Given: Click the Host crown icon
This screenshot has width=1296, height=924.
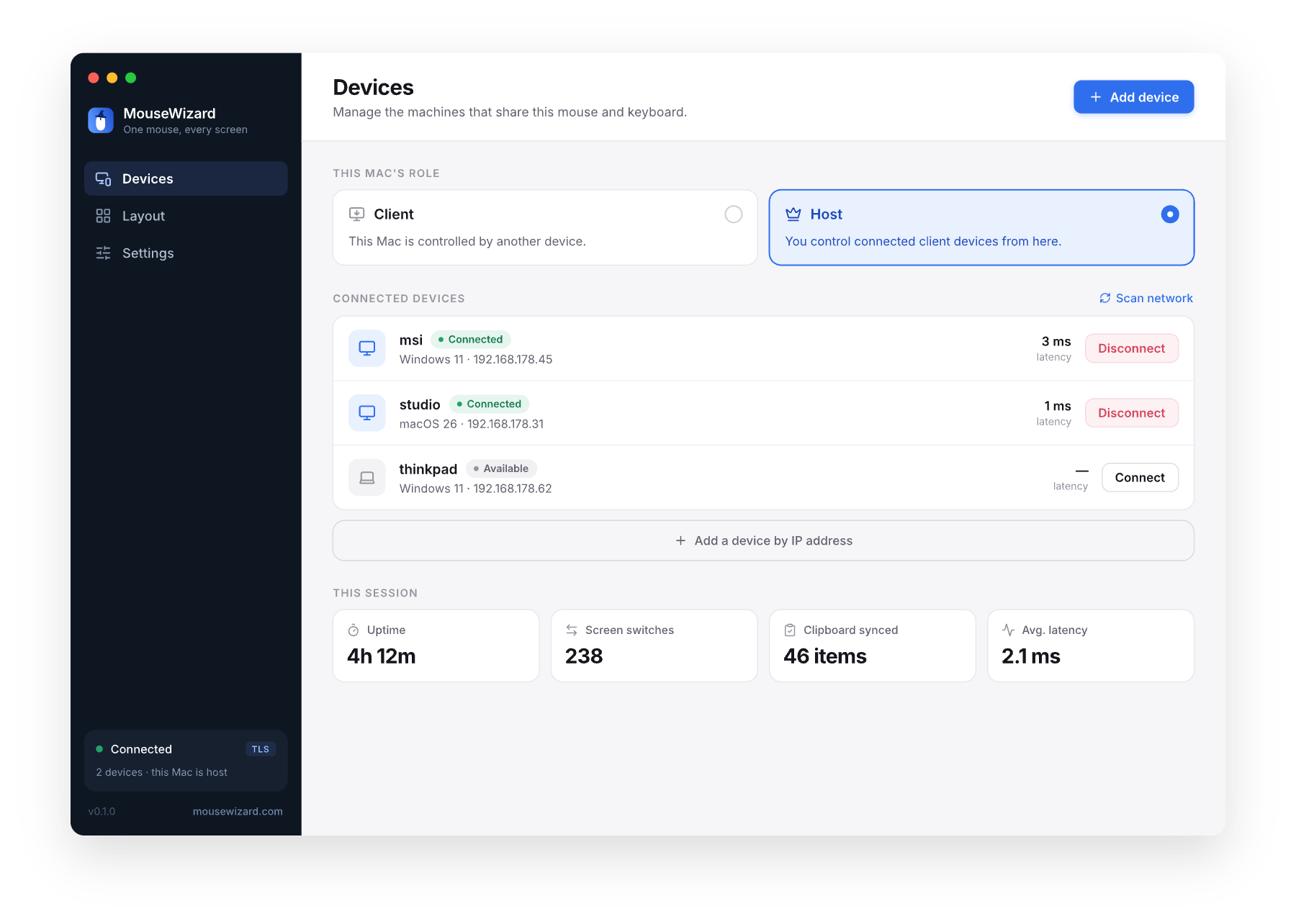Looking at the screenshot, I should (793, 214).
